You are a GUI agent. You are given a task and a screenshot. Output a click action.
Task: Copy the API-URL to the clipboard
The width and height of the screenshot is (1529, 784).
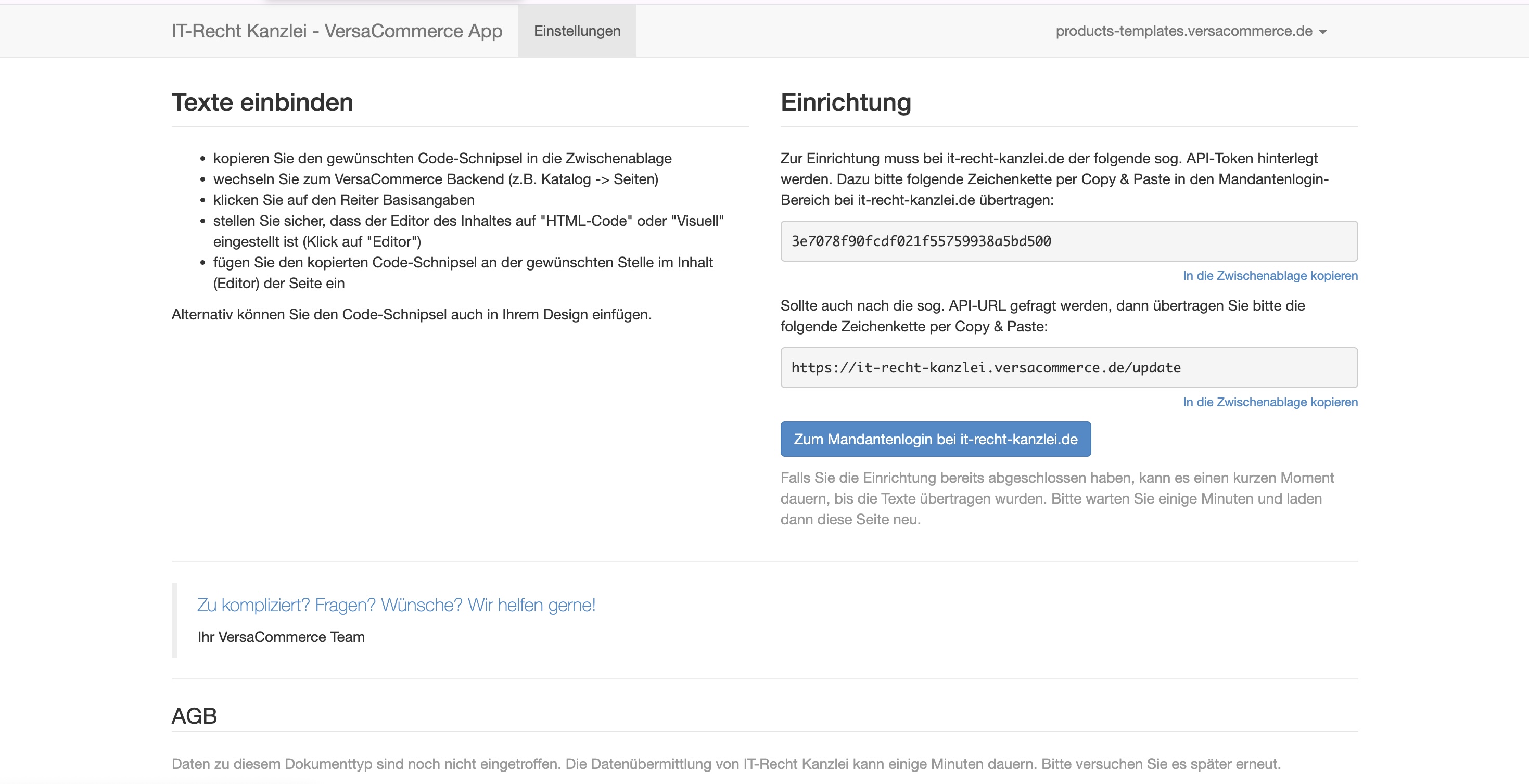point(1270,402)
